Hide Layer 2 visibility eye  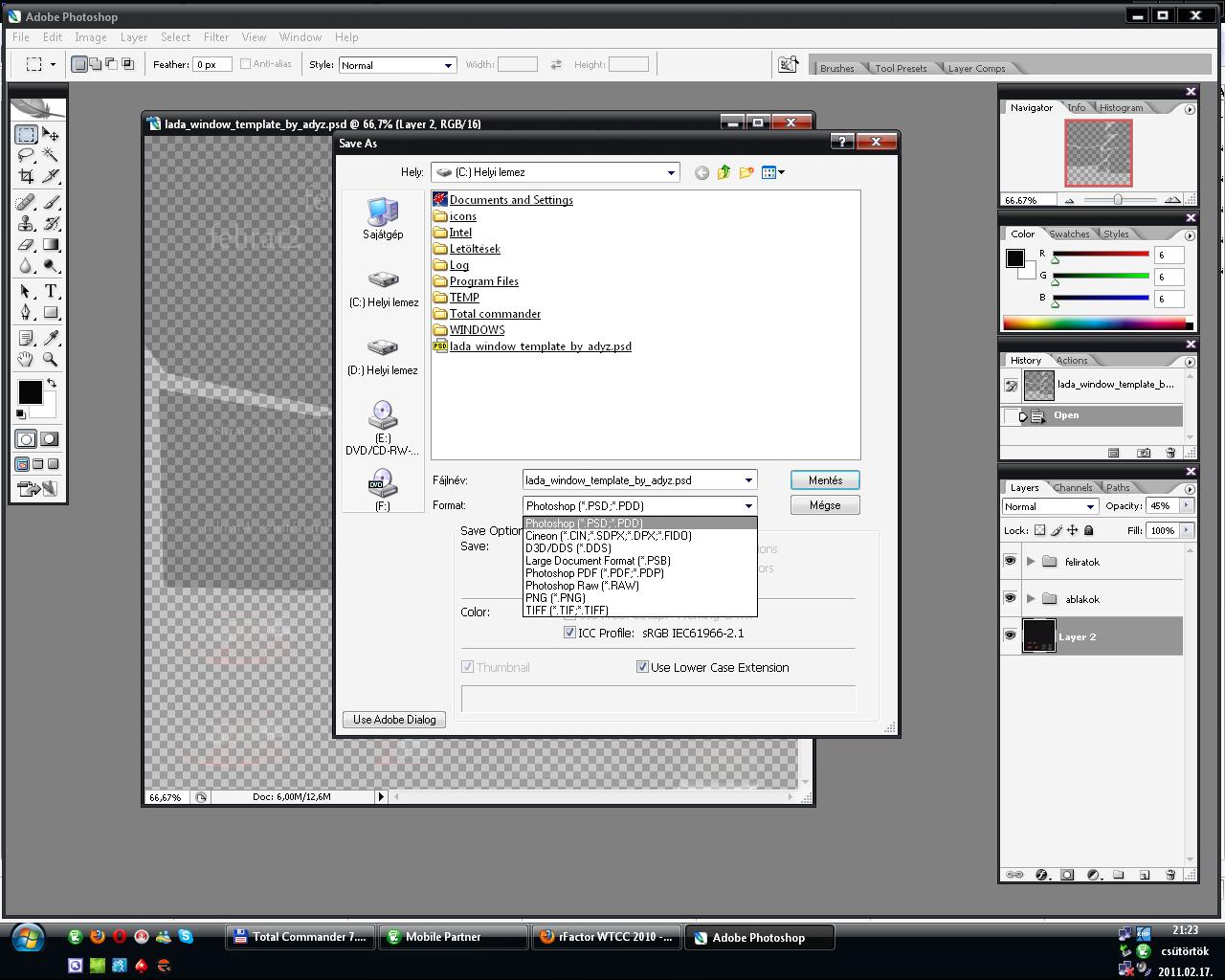coord(1010,635)
